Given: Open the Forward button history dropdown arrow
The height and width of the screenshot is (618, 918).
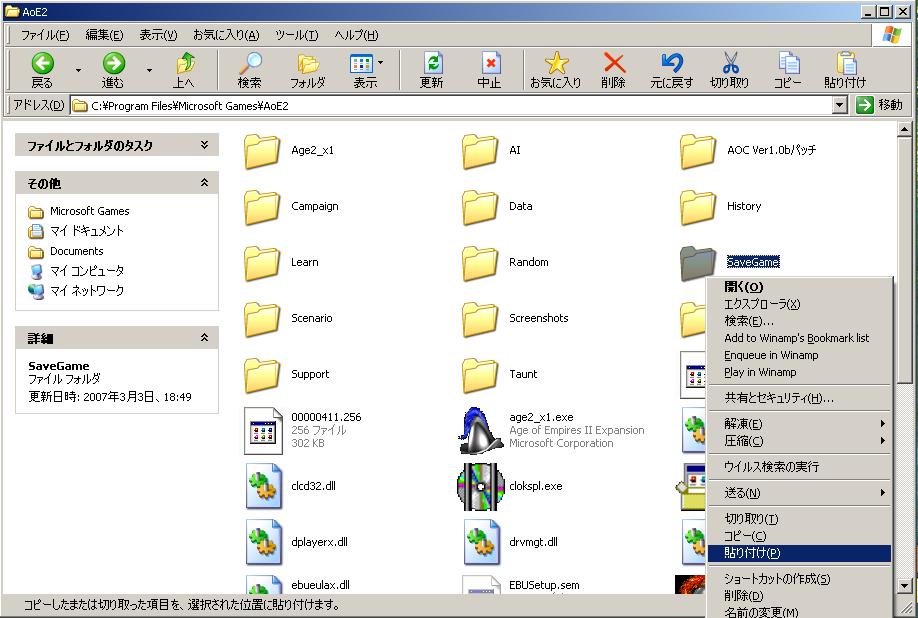Looking at the screenshot, I should coord(149,70).
